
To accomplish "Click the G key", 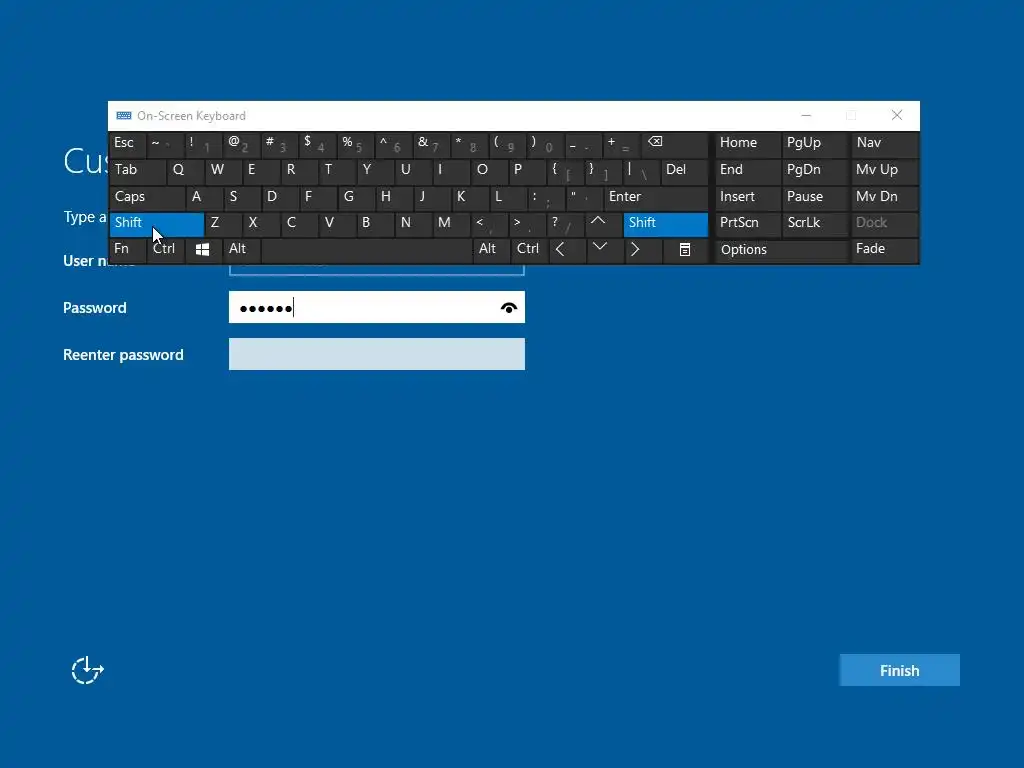I will pos(356,197).
